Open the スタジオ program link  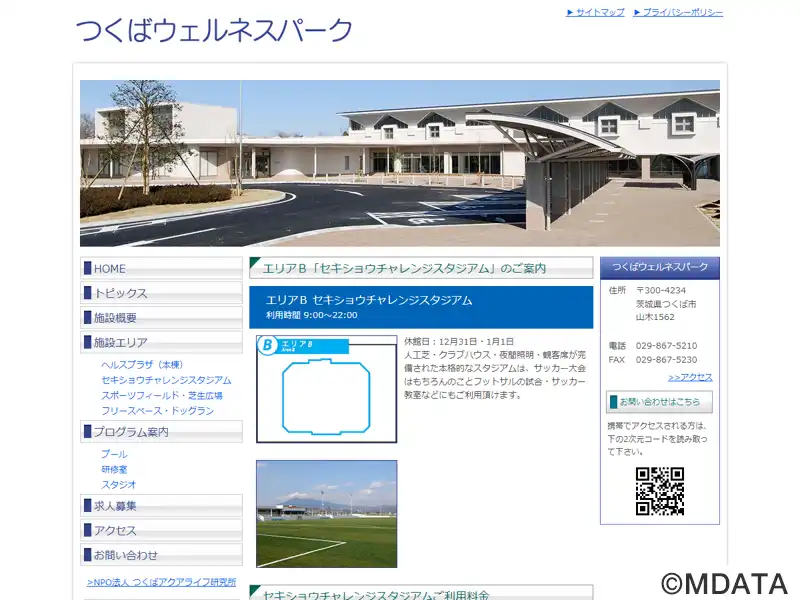[119, 485]
